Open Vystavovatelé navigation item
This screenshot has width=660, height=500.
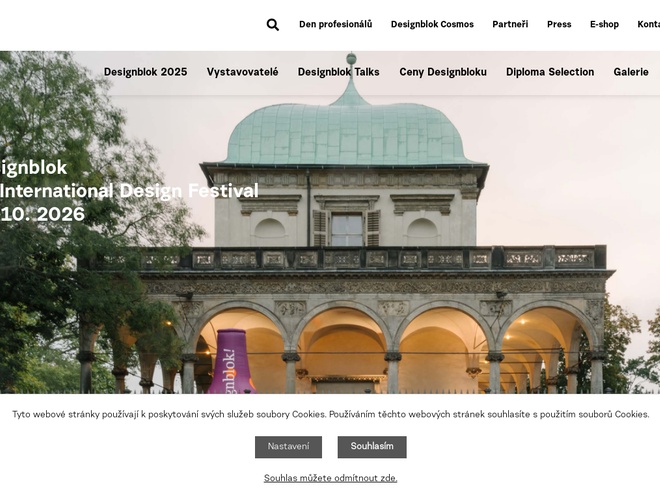point(242,72)
